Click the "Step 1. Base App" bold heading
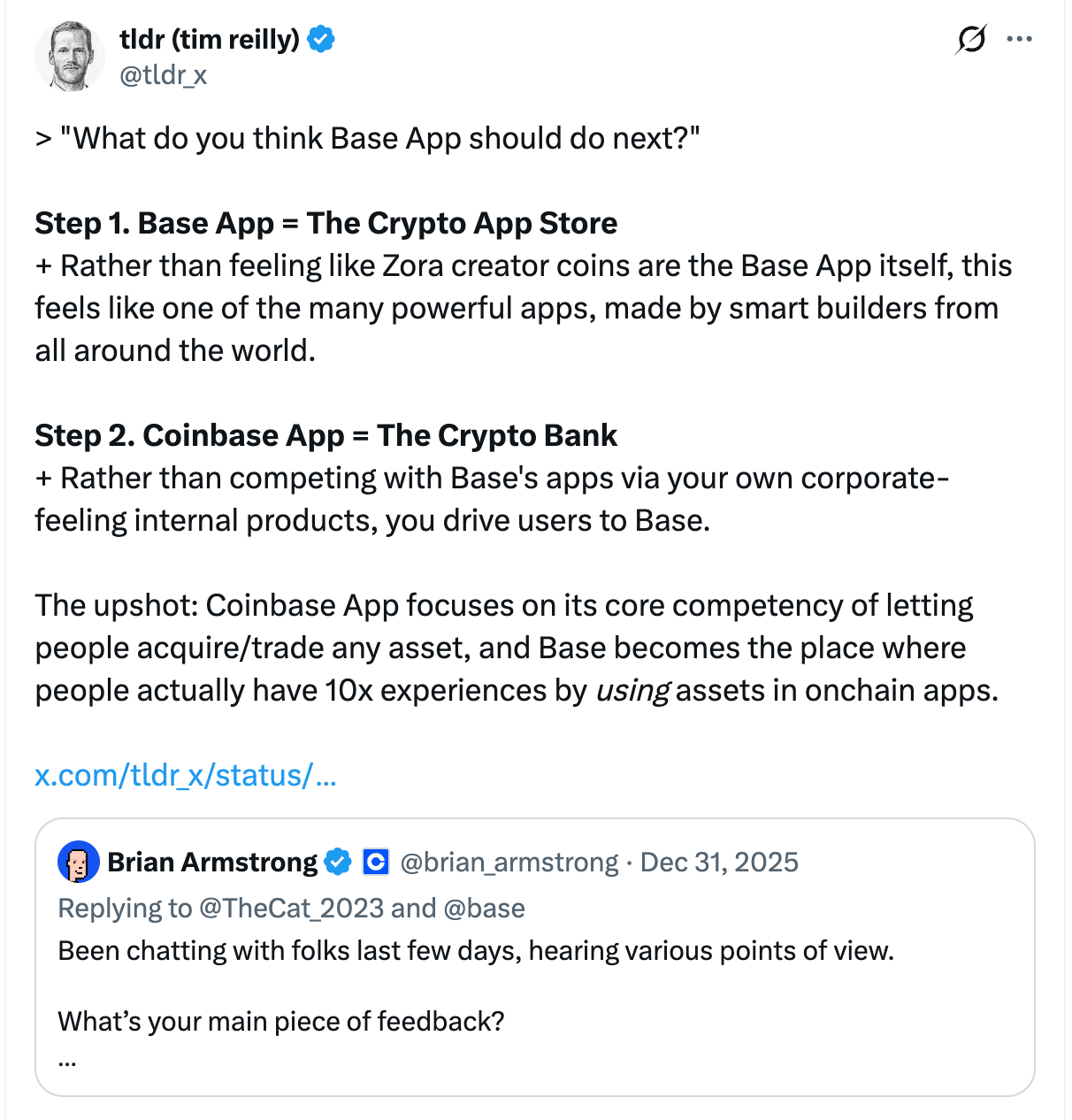Screen dimensions: 1072x1120 pyautogui.click(x=325, y=224)
